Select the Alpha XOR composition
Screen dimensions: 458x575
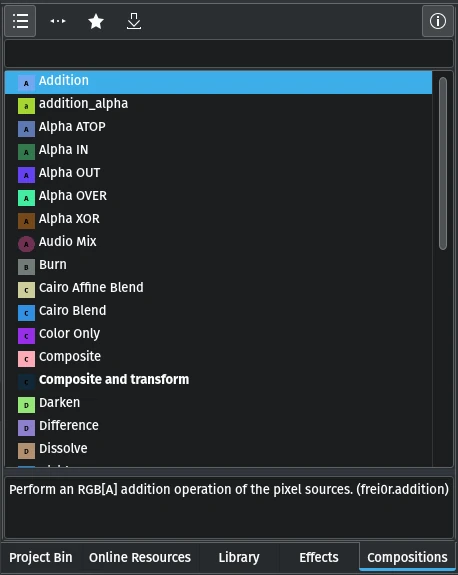tap(218, 219)
